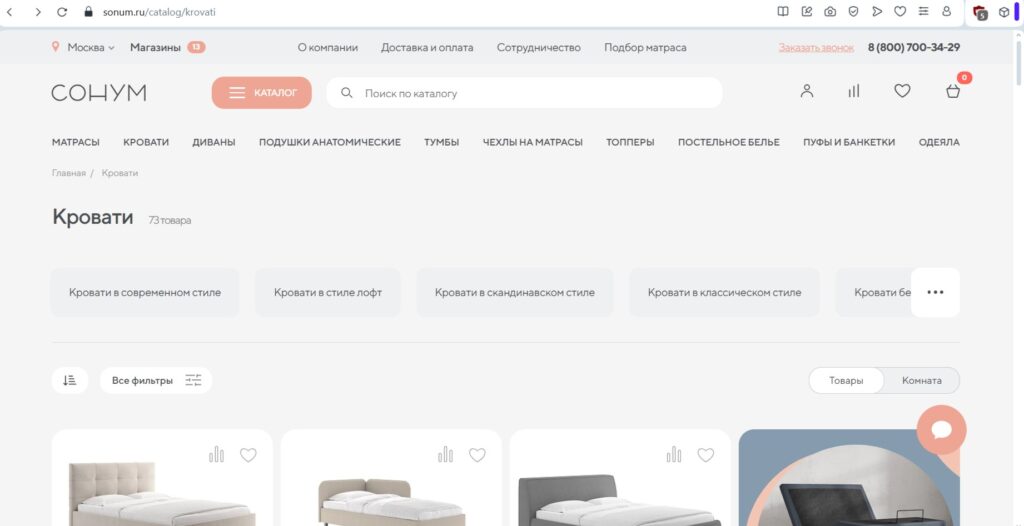Open the Матрасы menu category
The height and width of the screenshot is (526, 1024).
pyautogui.click(x=76, y=142)
